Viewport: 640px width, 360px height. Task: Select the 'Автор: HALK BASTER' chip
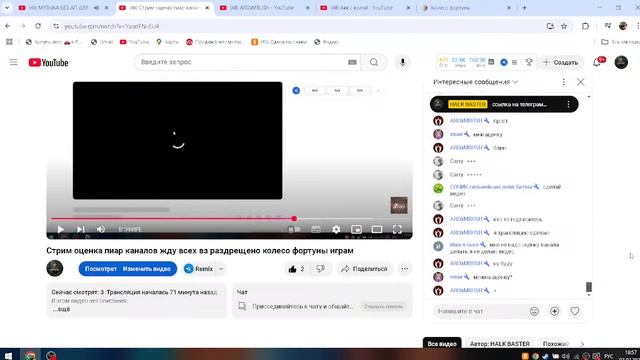pyautogui.click(x=500, y=344)
